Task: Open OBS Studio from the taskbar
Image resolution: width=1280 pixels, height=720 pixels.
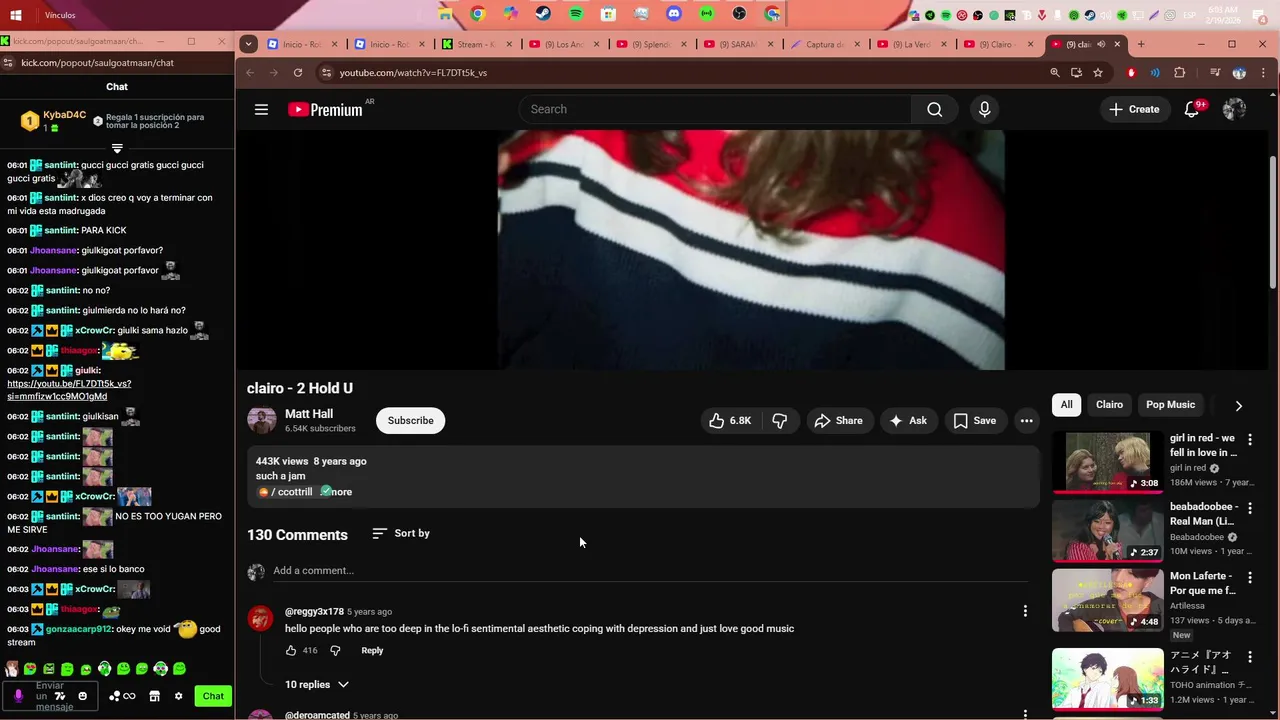Action: point(739,14)
